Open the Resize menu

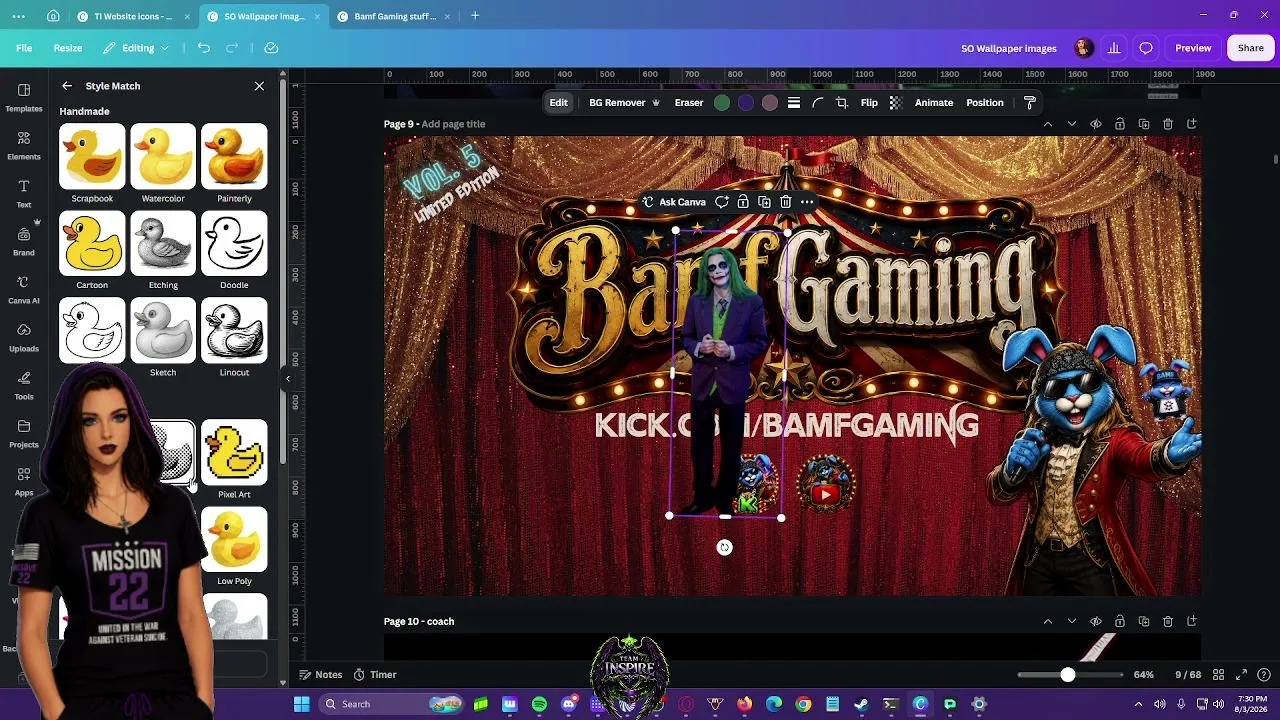coord(68,48)
